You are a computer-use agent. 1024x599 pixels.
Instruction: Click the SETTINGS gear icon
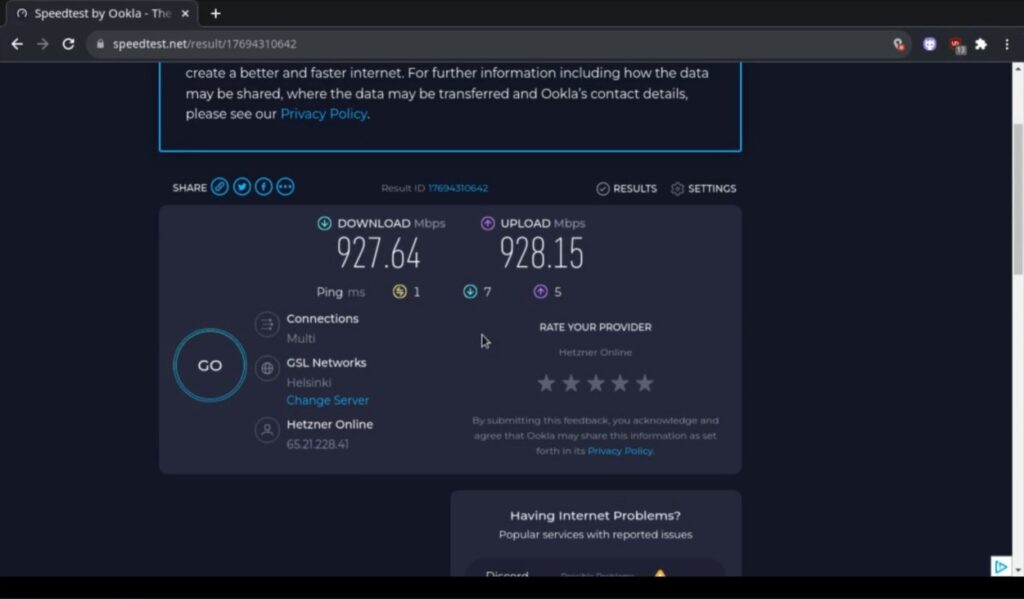[677, 189]
